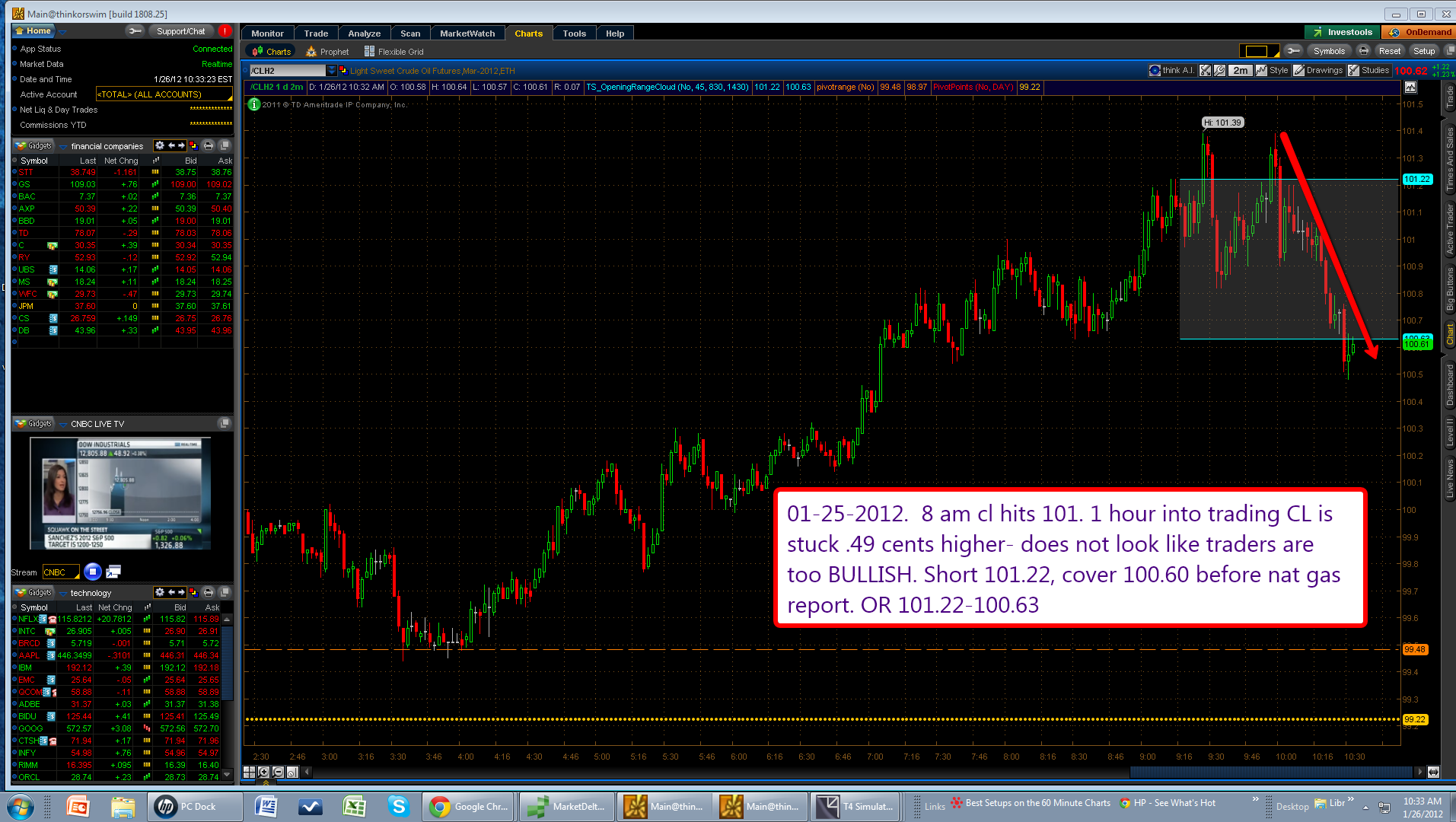Screen dimensions: 1456x822
Task: Click the Windows Start button
Action: tap(21, 806)
